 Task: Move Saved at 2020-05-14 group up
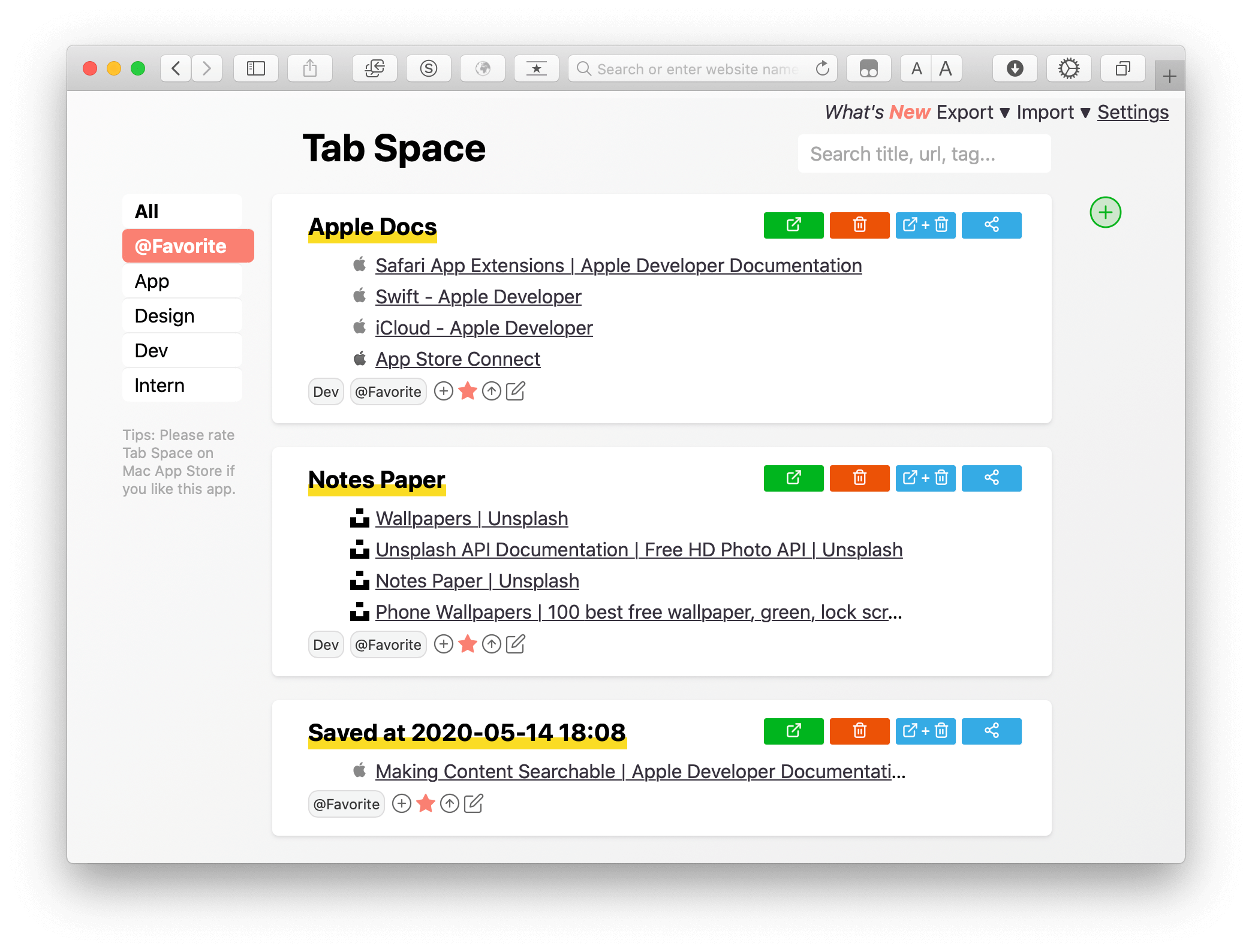[449, 804]
